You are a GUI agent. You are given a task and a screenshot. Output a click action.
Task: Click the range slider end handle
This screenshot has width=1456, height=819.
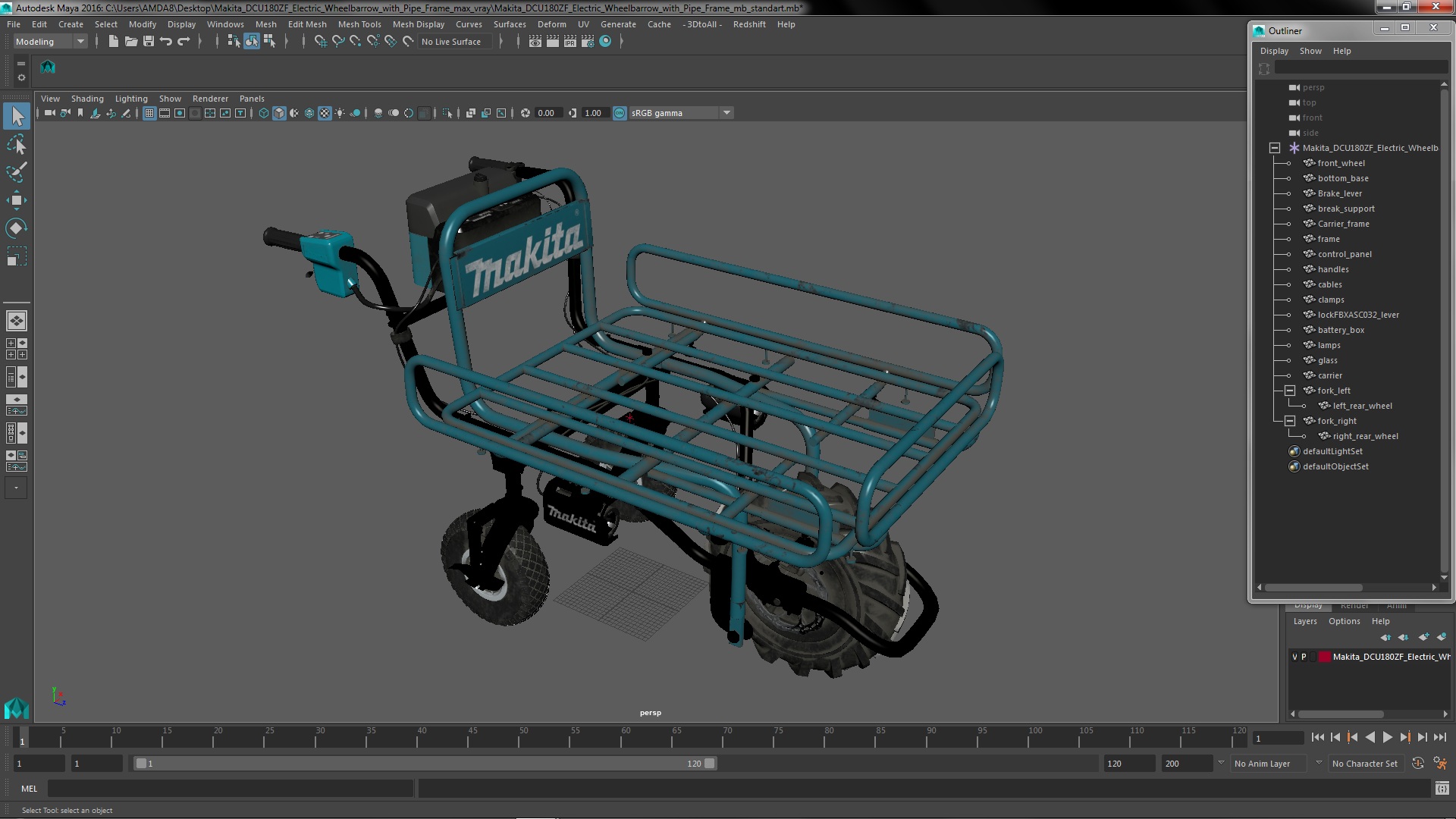[709, 764]
